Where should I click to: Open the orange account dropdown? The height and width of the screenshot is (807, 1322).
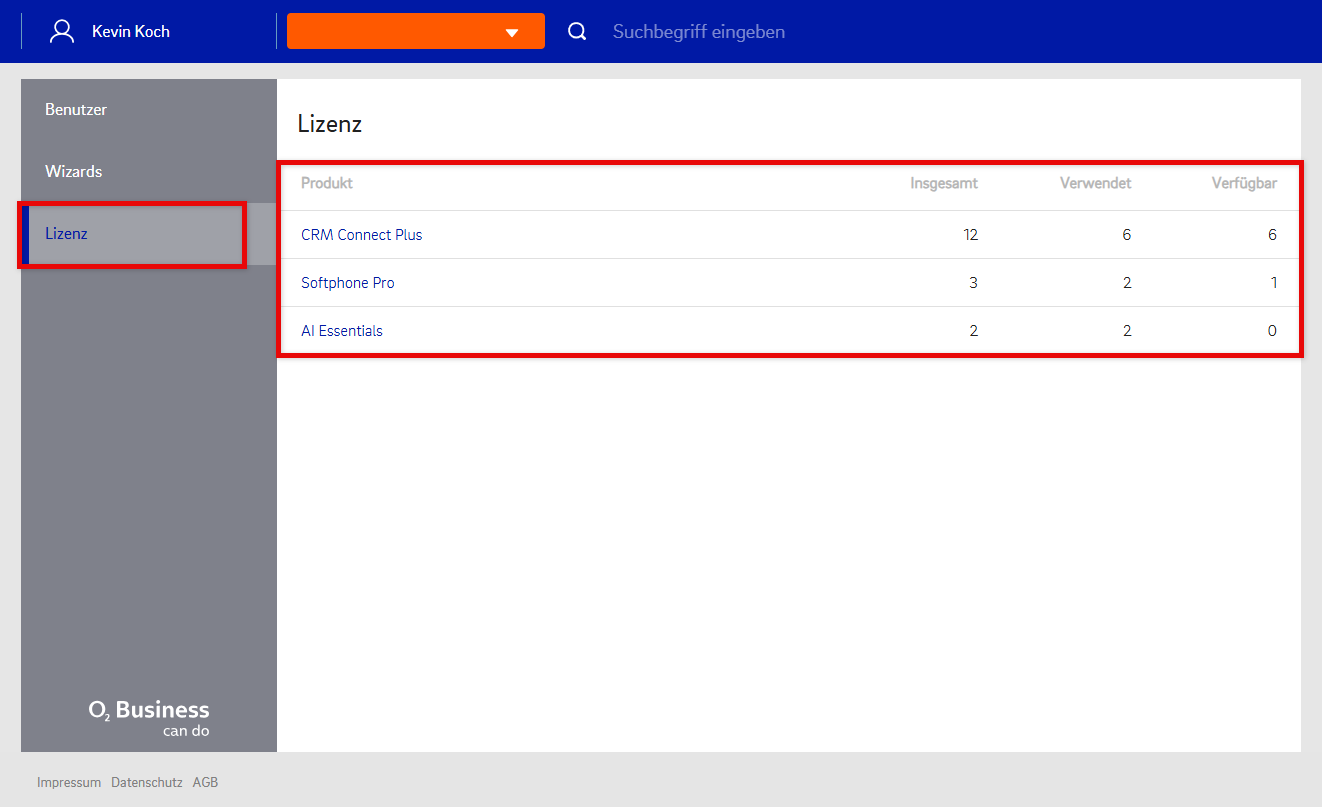point(415,31)
